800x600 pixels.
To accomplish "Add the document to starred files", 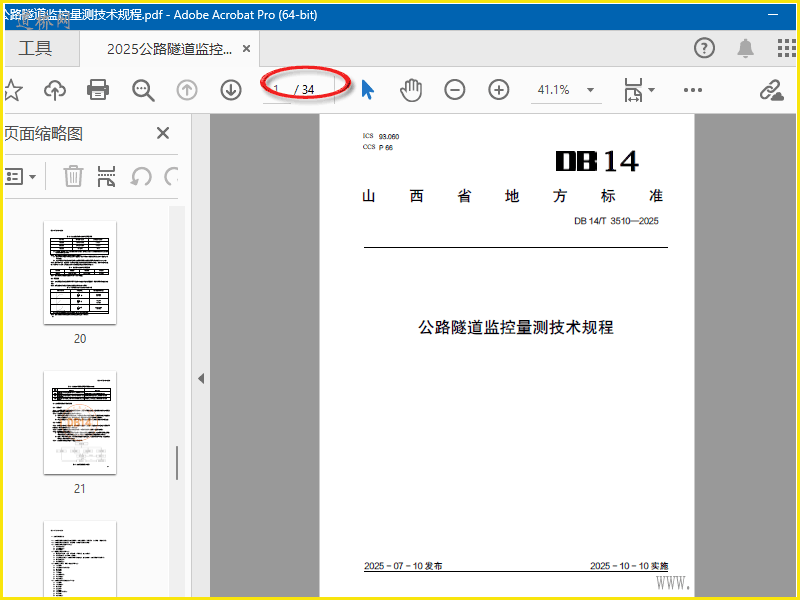I will pos(13,90).
